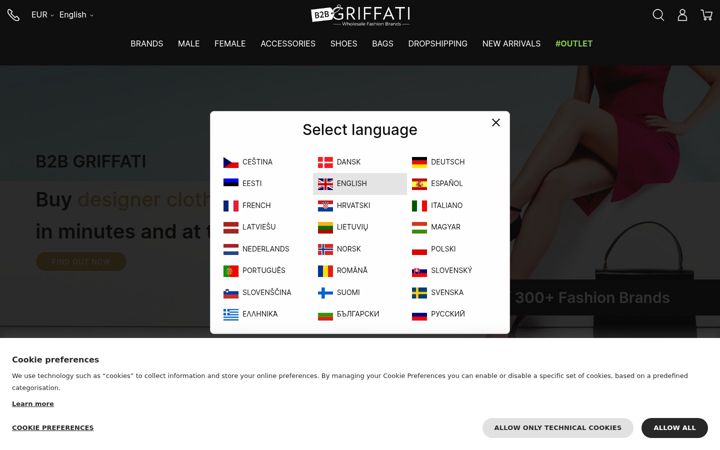Click the Spanish flag icon
Image resolution: width=720 pixels, height=450 pixels.
tap(419, 184)
